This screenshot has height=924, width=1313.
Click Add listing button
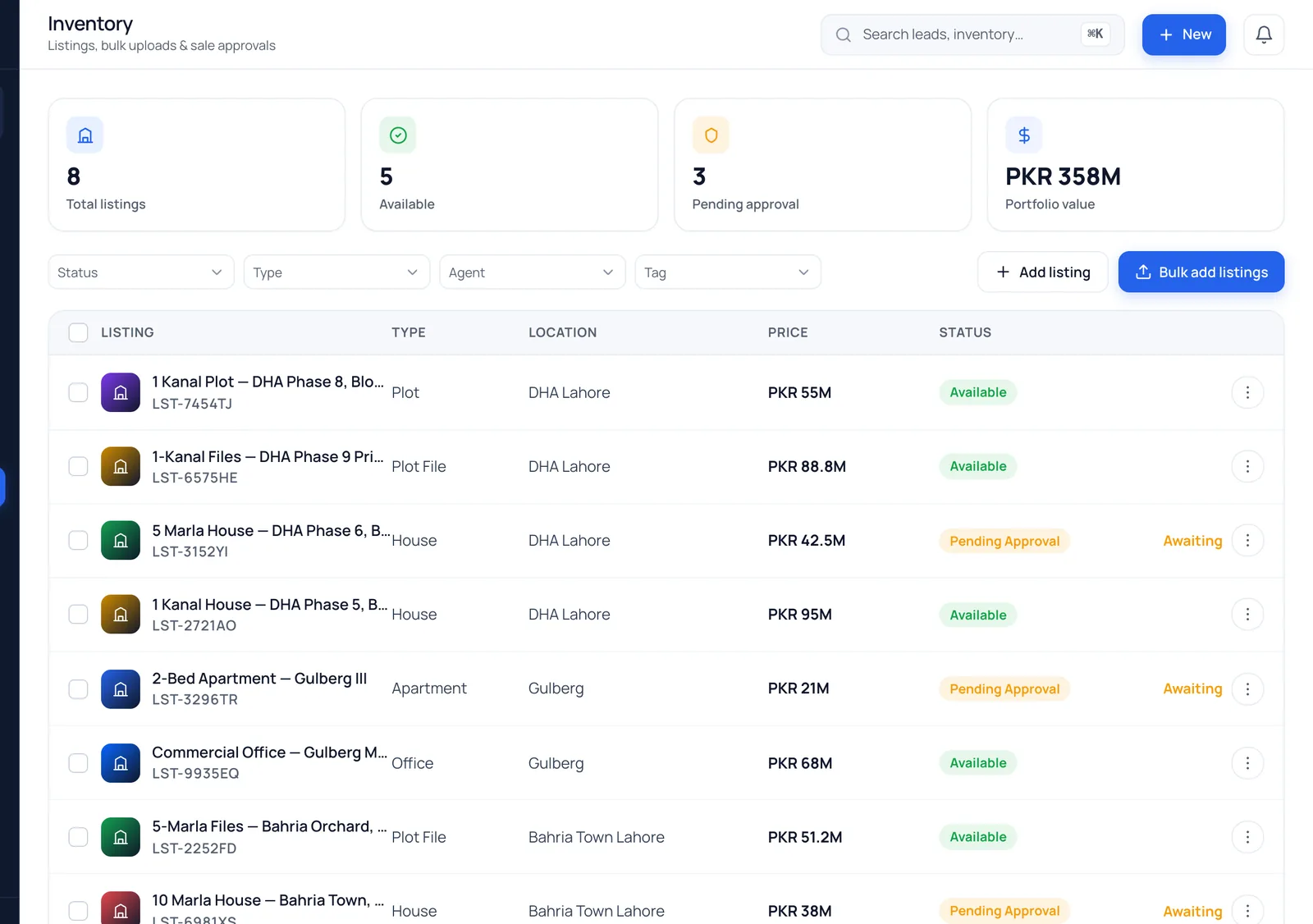pos(1042,272)
